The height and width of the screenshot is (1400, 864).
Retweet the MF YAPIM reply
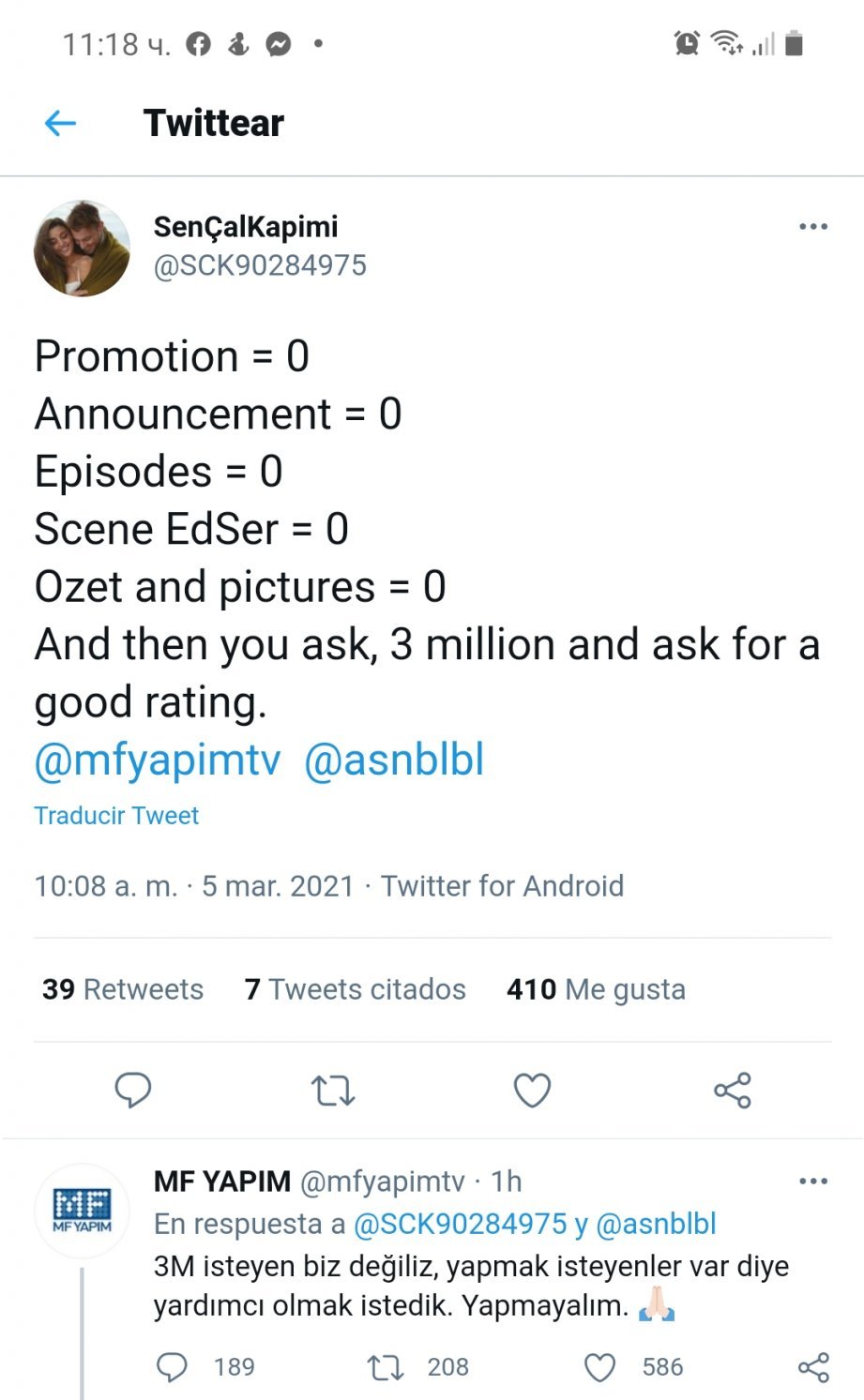pyautogui.click(x=386, y=1367)
